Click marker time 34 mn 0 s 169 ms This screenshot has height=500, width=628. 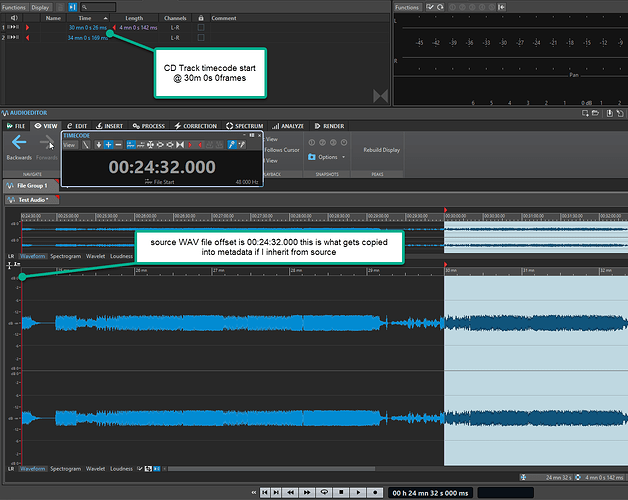point(88,38)
